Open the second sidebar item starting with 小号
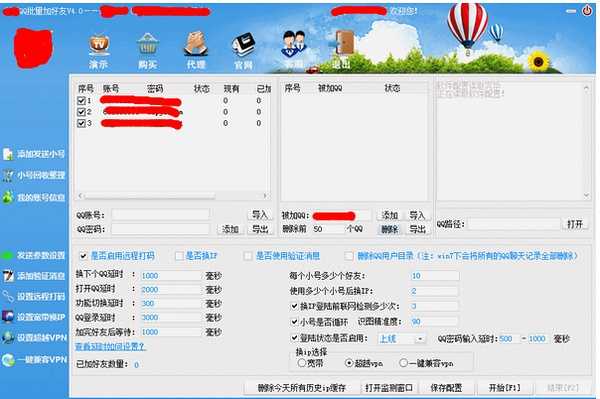Screen dimensions: 600x399 [34, 175]
